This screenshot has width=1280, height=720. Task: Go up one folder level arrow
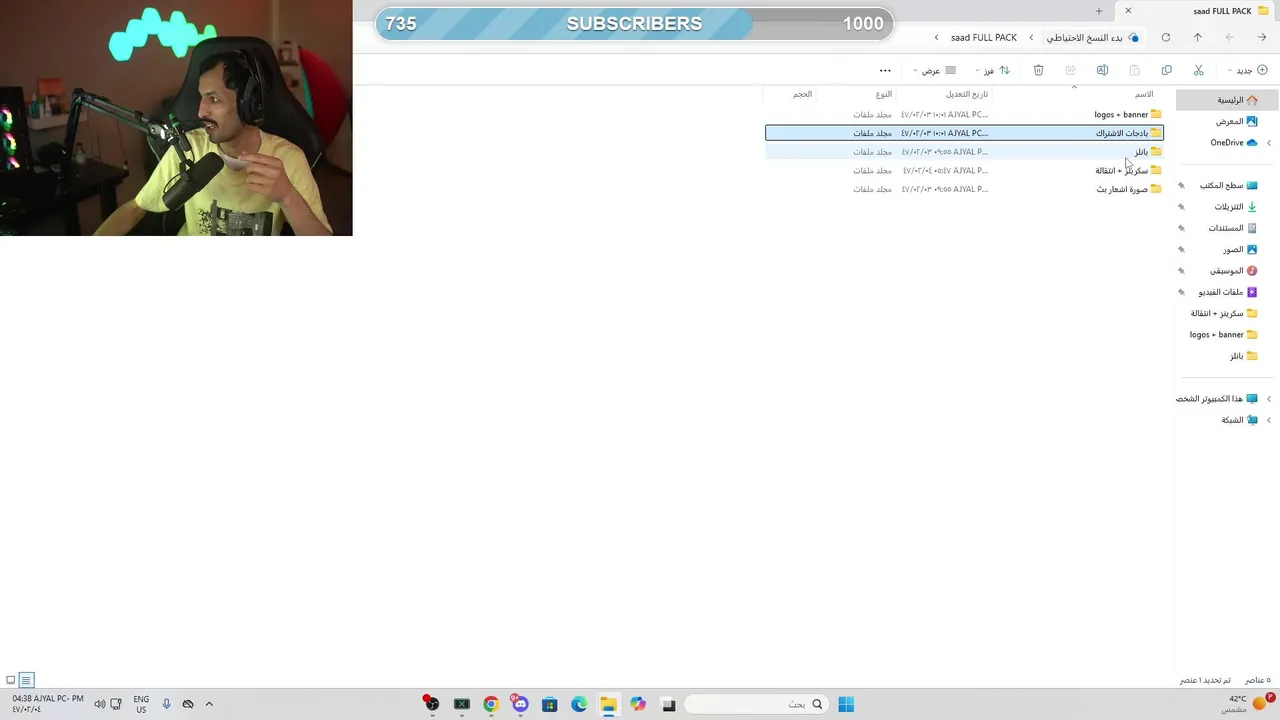tap(1197, 37)
